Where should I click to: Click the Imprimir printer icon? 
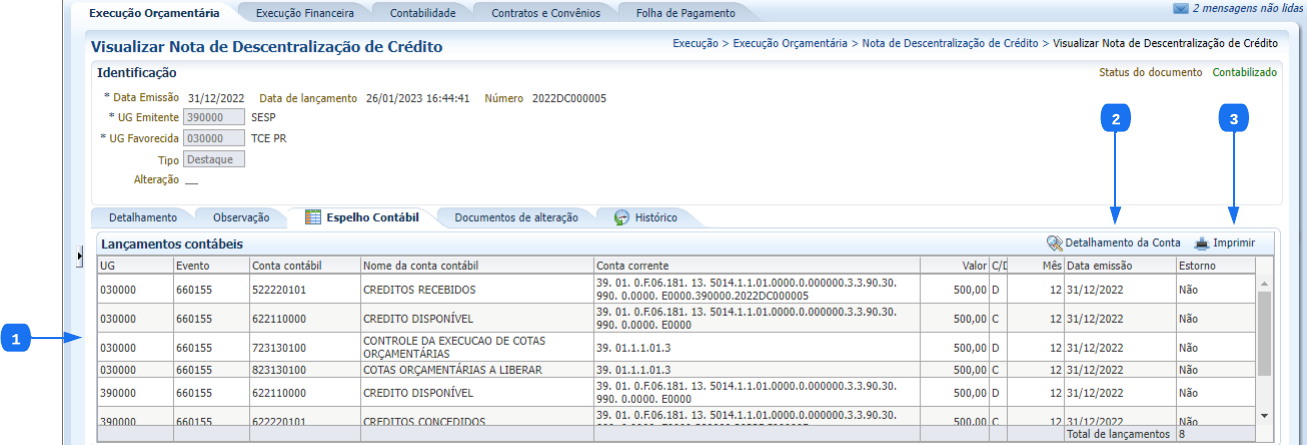[1201, 243]
